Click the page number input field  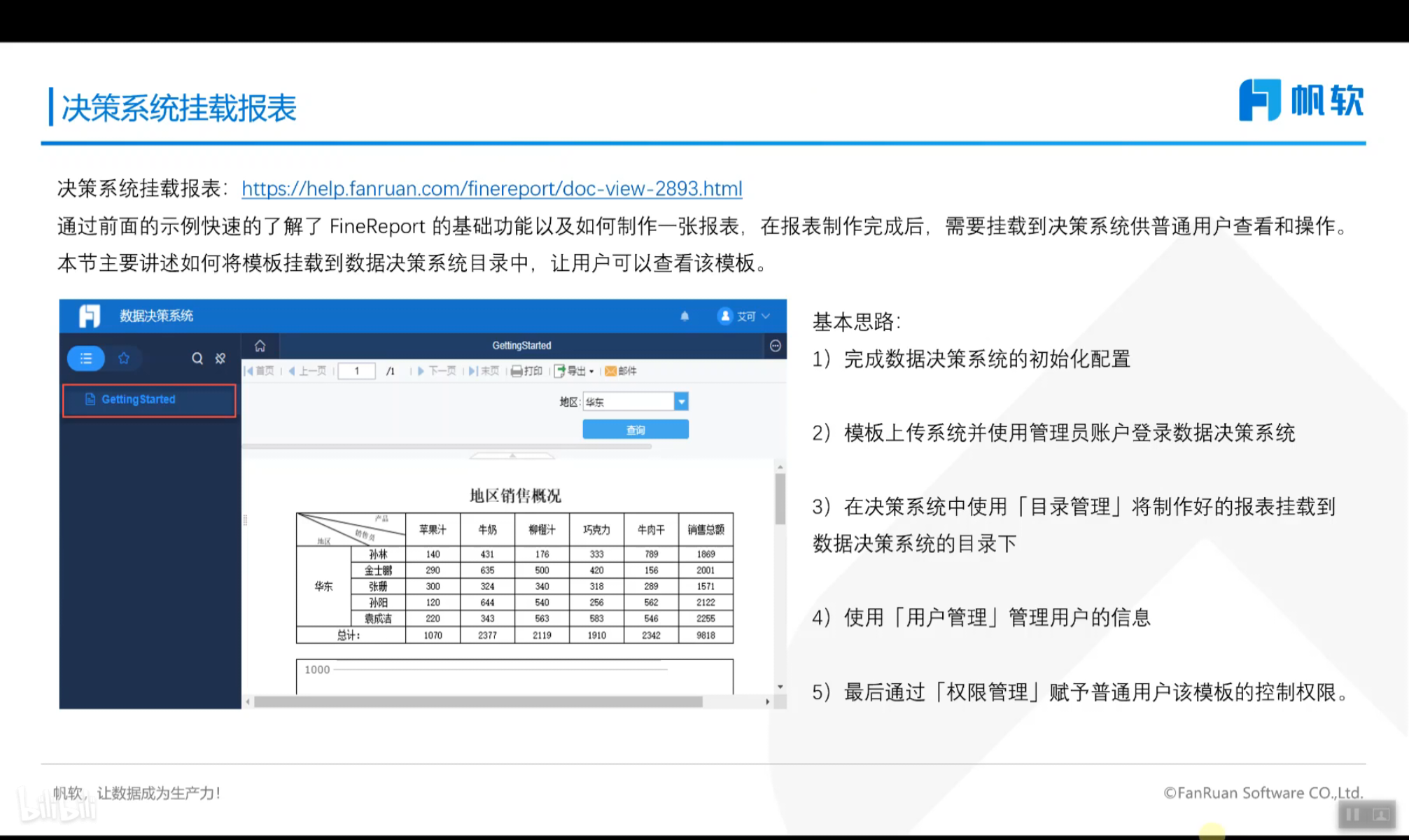pyautogui.click(x=356, y=371)
